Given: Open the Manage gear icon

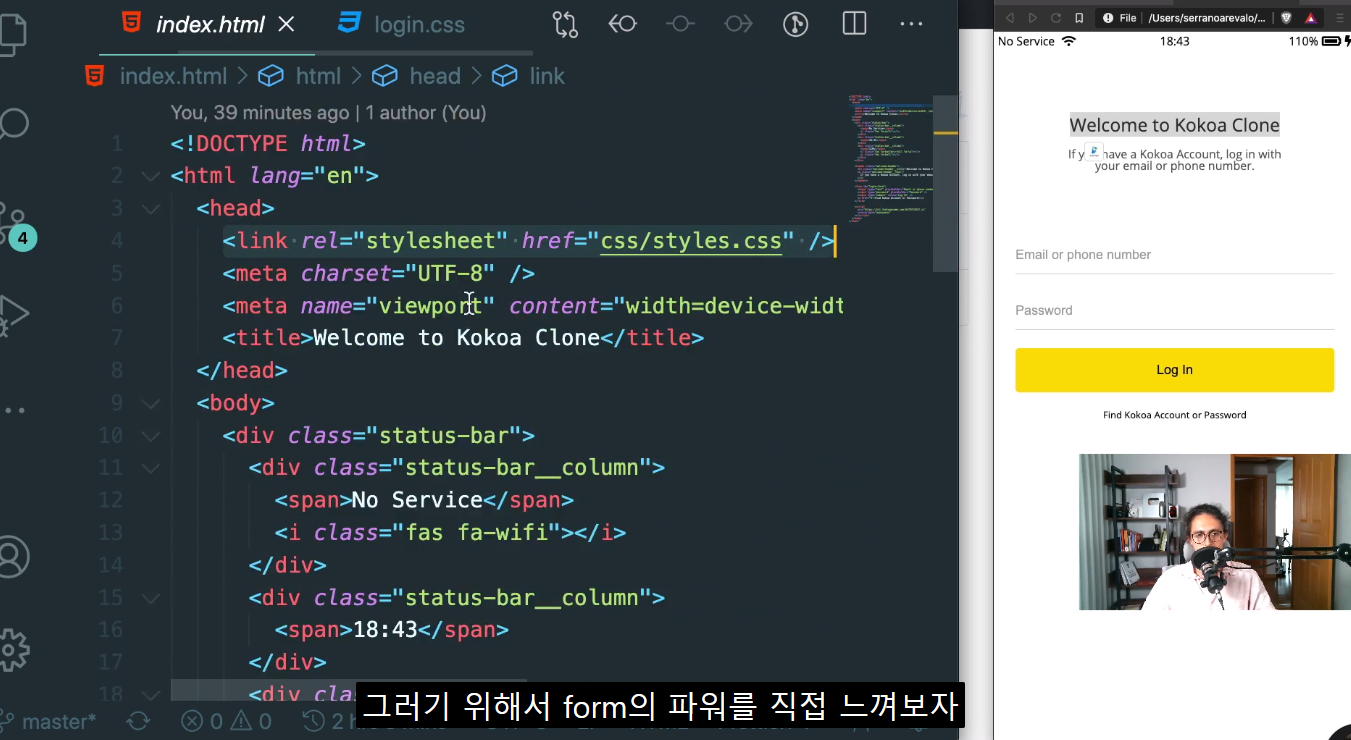Looking at the screenshot, I should pyautogui.click(x=13, y=650).
